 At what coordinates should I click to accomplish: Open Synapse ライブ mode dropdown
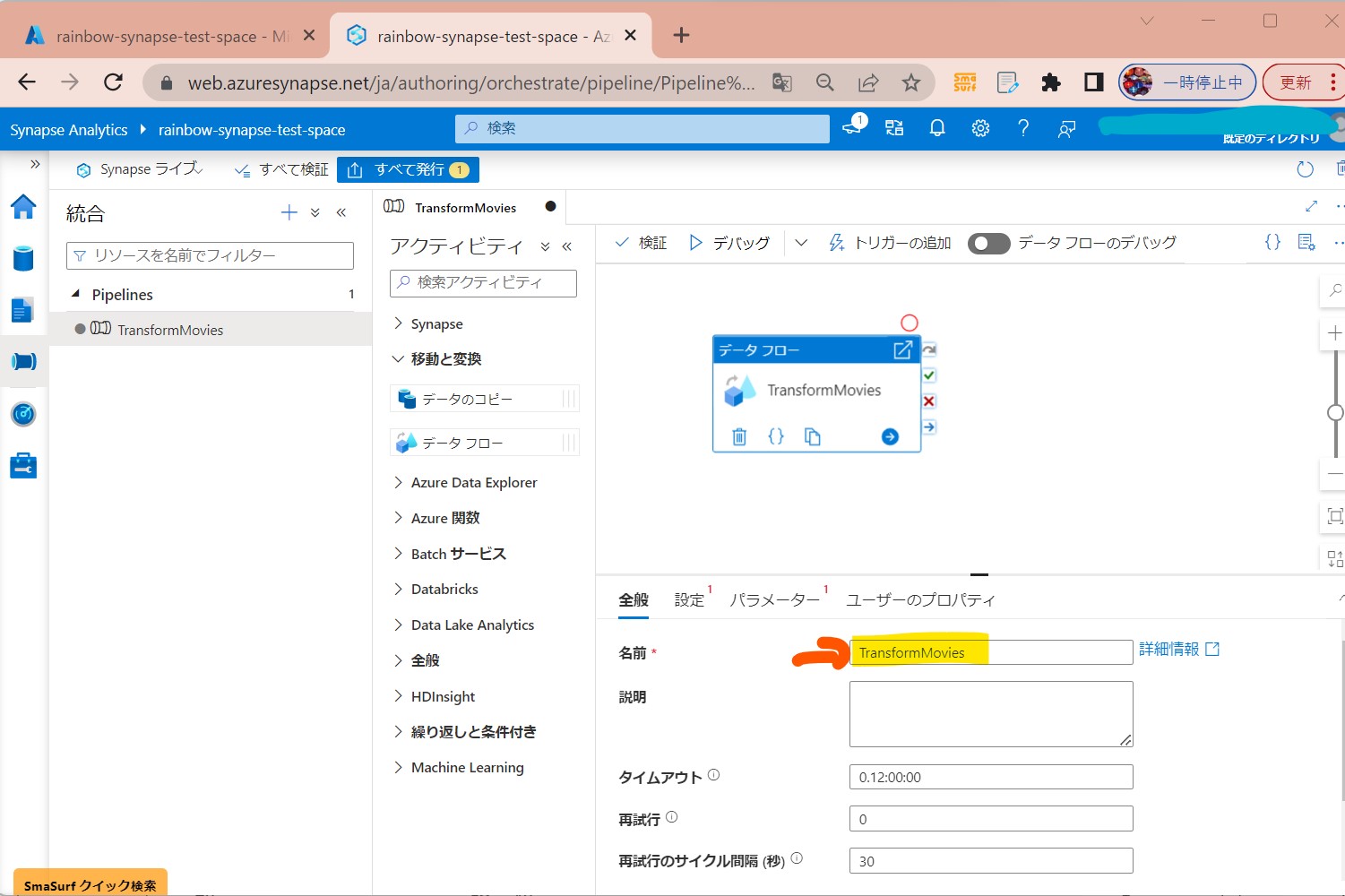(140, 169)
